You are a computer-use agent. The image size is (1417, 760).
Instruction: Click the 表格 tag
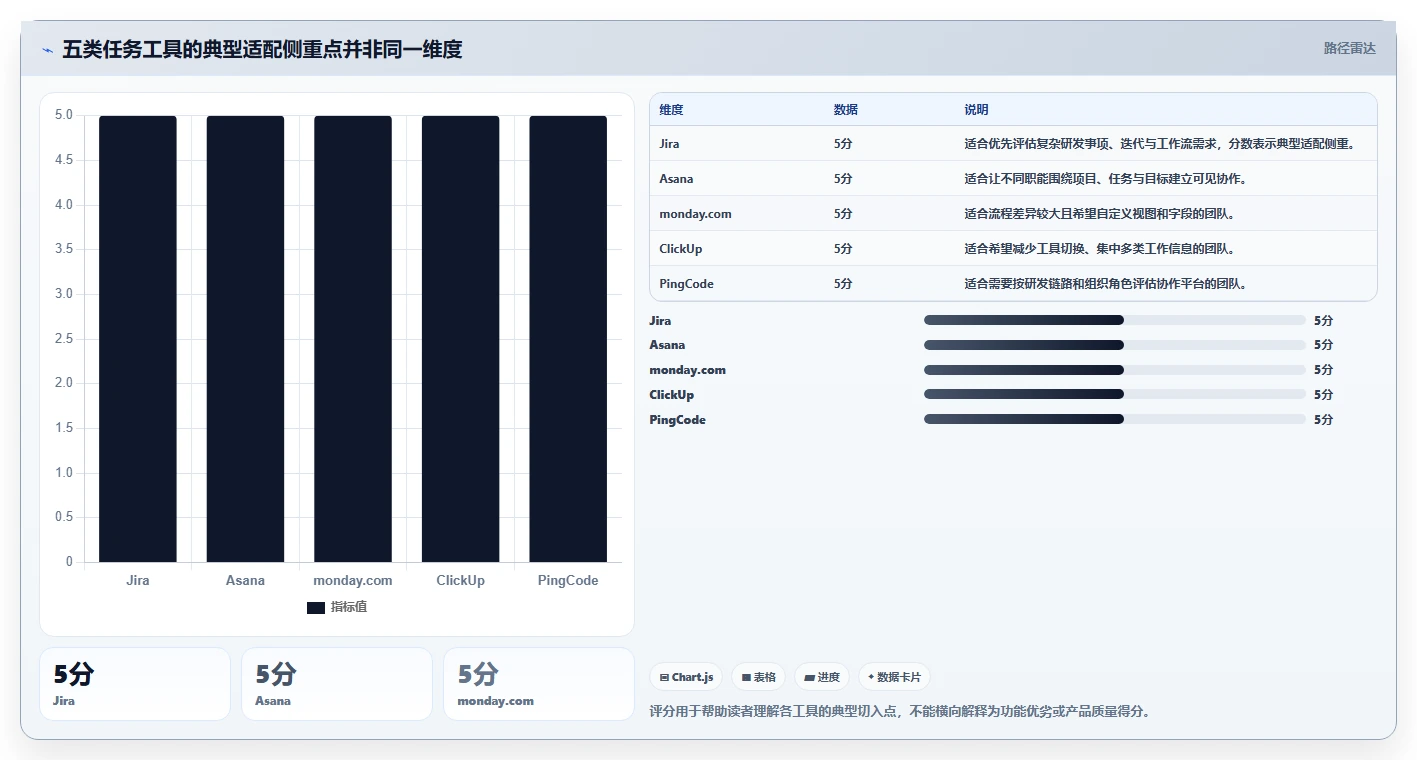759,677
